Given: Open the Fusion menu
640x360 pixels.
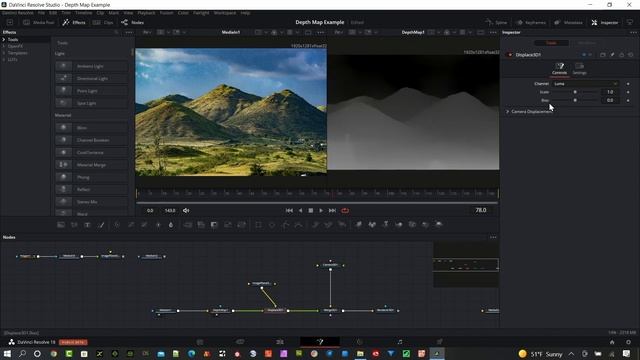Looking at the screenshot, I should 166,13.
